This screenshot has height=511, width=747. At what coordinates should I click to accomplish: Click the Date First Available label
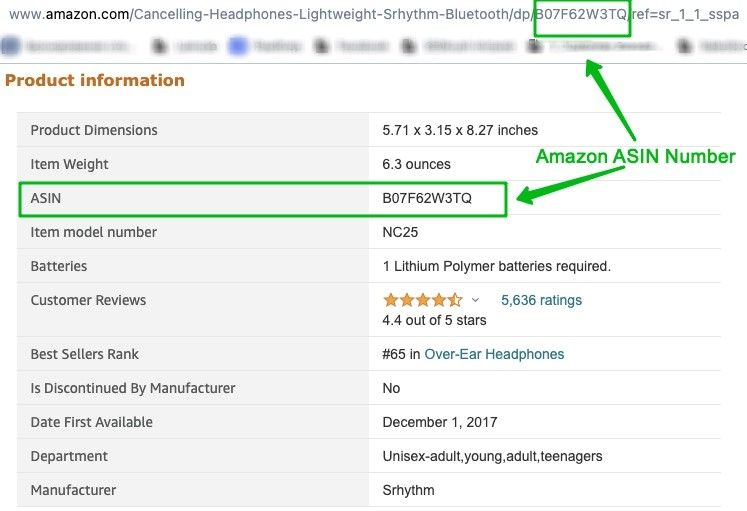pos(91,422)
